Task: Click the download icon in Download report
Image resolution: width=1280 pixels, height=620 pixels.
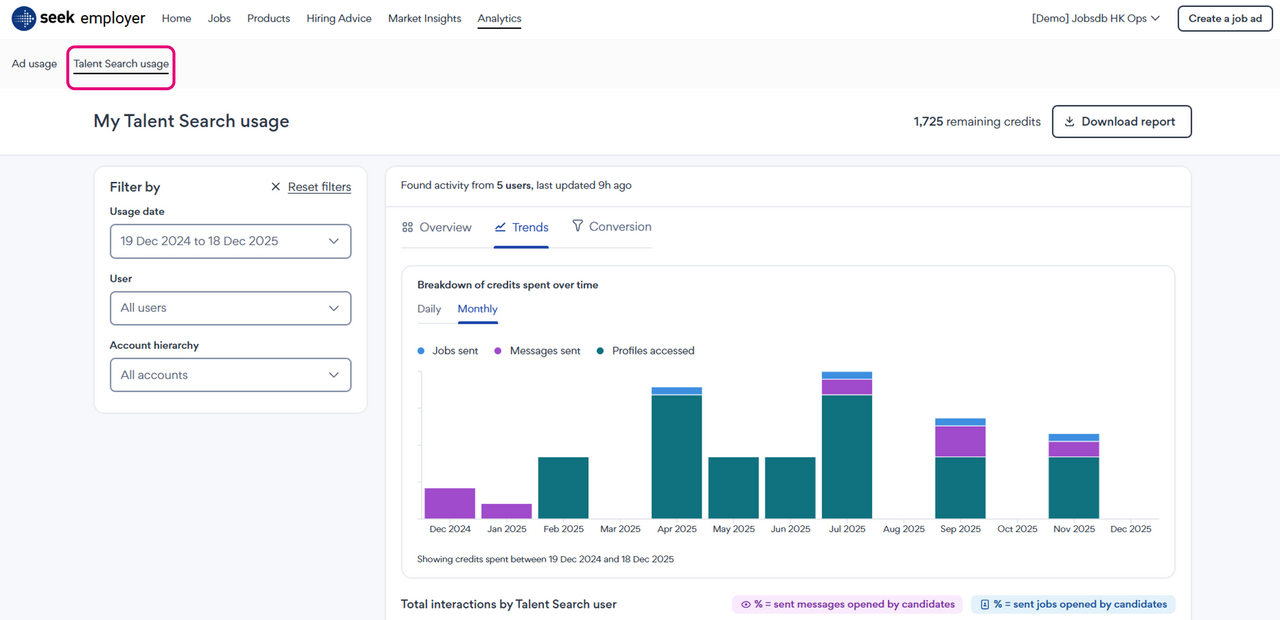Action: 1069,122
